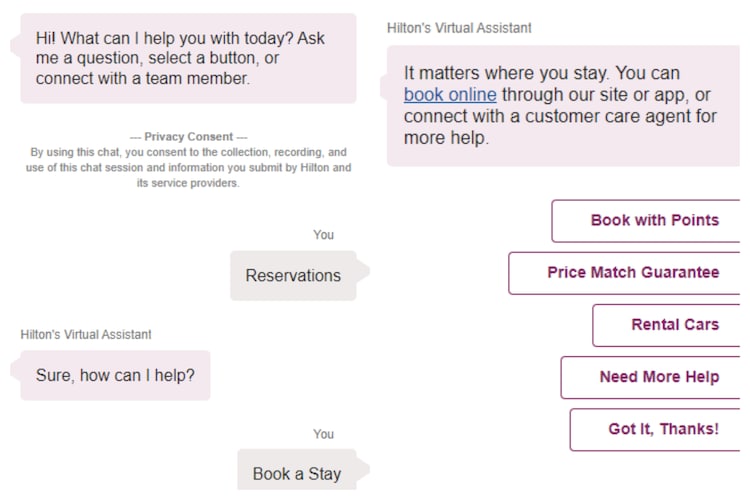Click Hilton's Virtual Assistant label above Sure reply

pyautogui.click(x=86, y=334)
